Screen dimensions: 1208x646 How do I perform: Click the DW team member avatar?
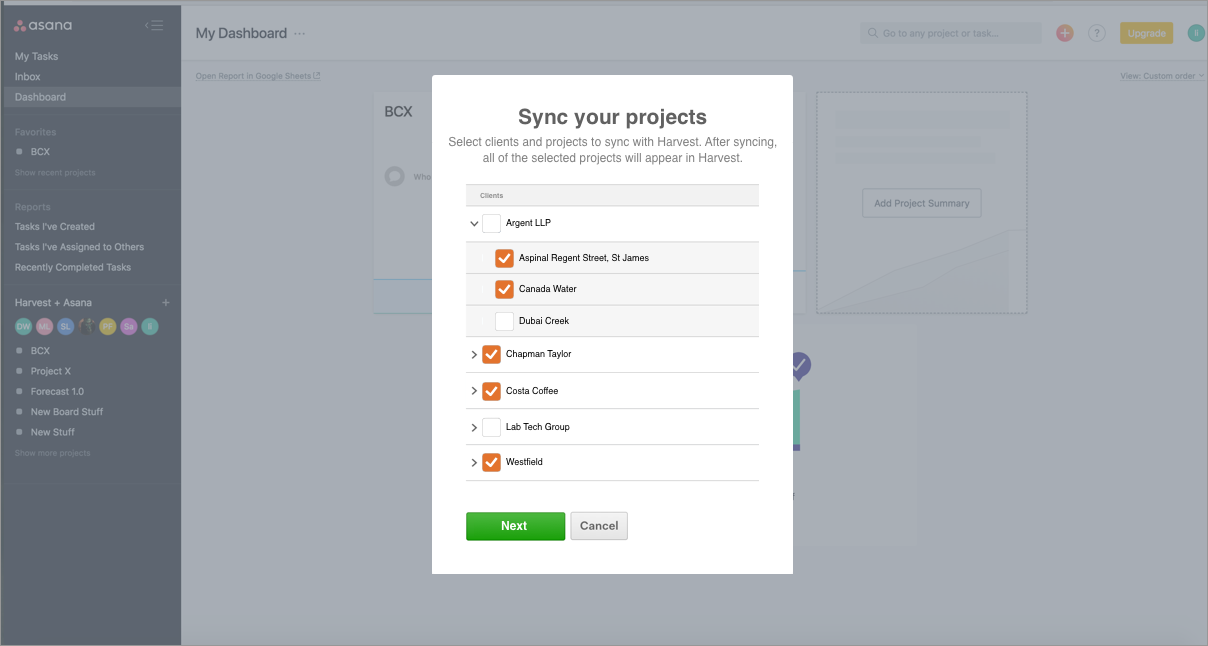click(23, 327)
